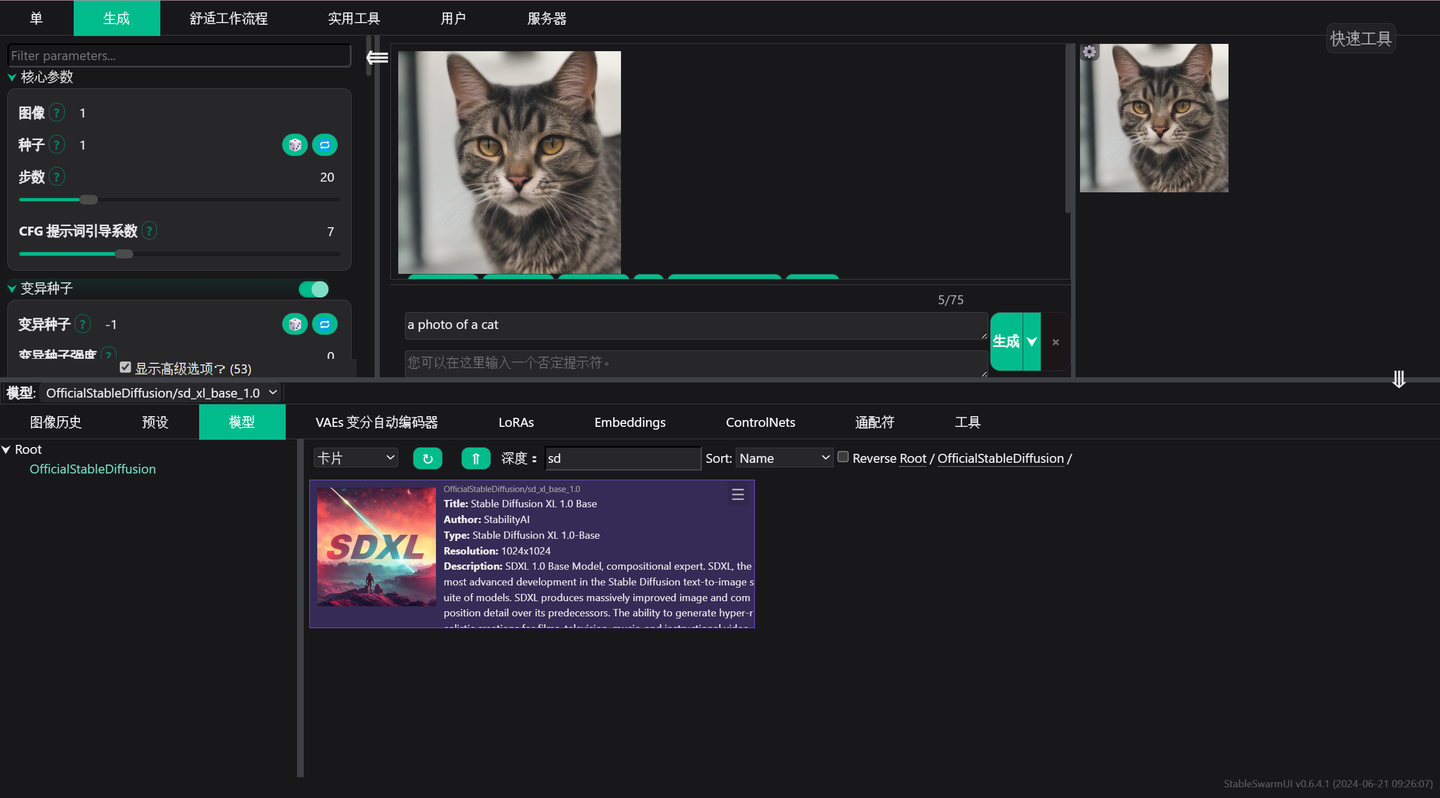
Task: Click the help icon beside 步数
Action: [x=57, y=177]
